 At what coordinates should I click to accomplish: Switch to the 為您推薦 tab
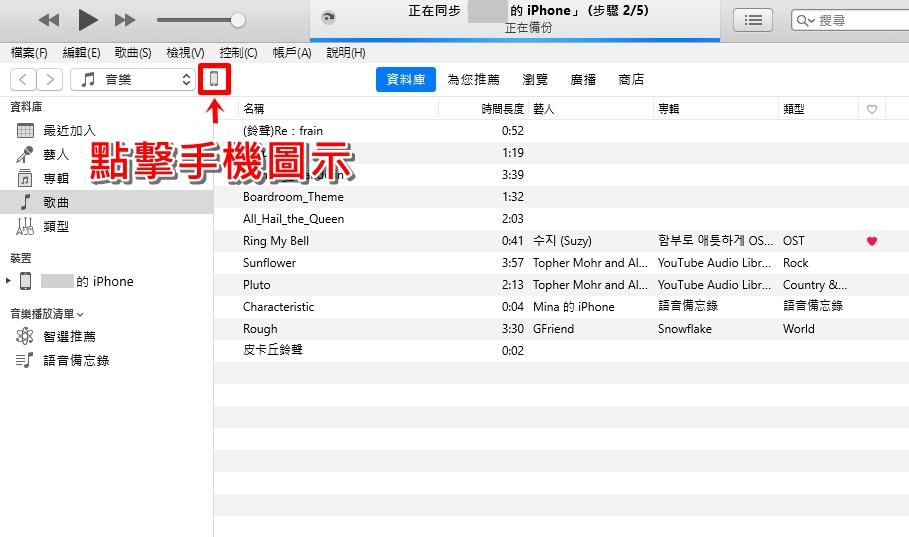click(x=473, y=79)
